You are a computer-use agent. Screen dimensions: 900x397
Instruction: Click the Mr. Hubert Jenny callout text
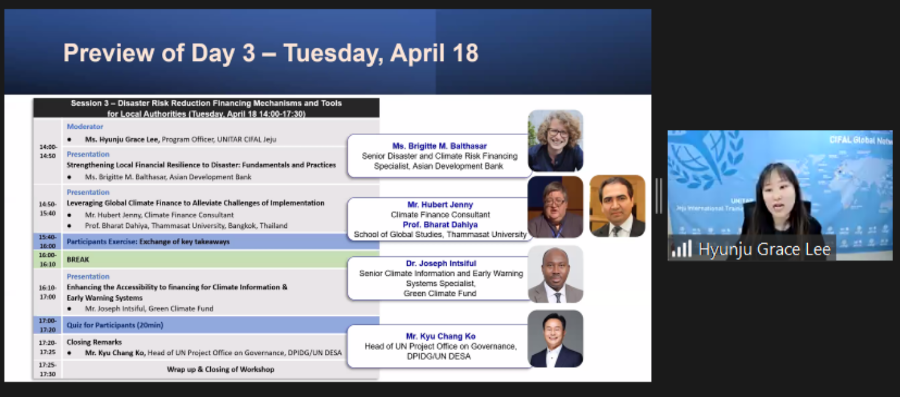tap(440, 205)
